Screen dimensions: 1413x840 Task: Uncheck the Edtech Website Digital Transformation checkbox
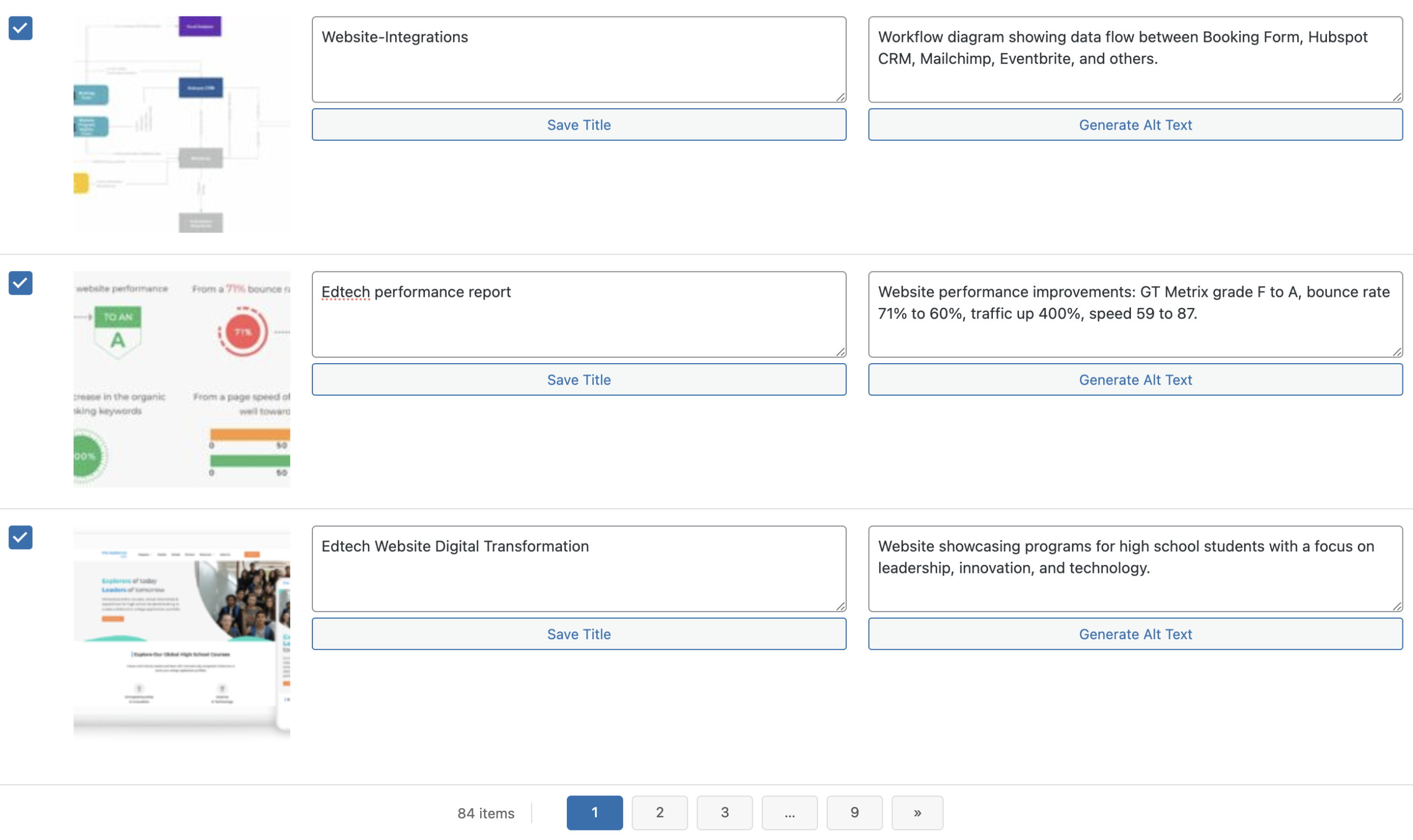click(20, 537)
